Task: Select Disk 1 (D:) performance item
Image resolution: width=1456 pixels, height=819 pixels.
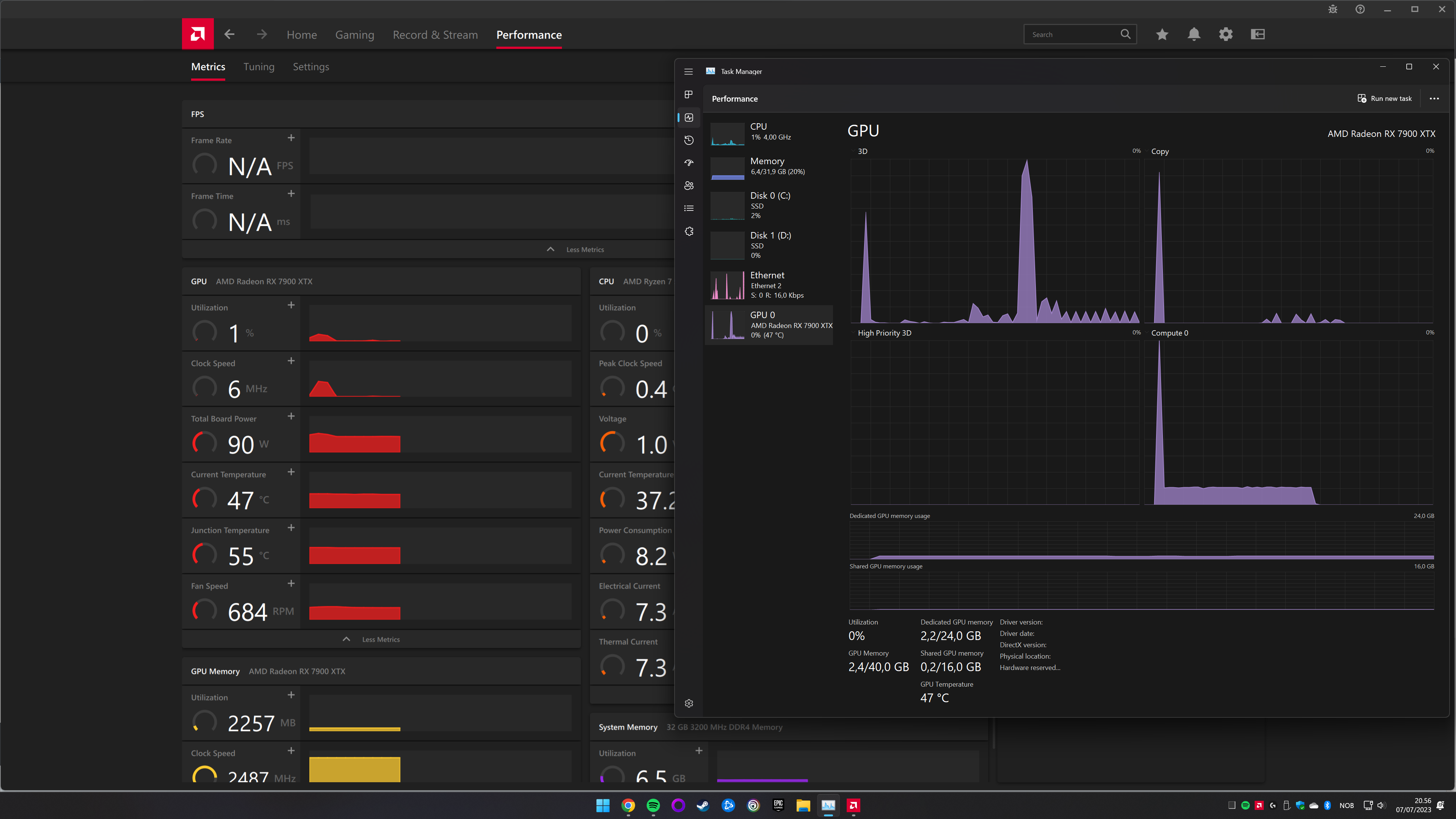Action: click(769, 245)
